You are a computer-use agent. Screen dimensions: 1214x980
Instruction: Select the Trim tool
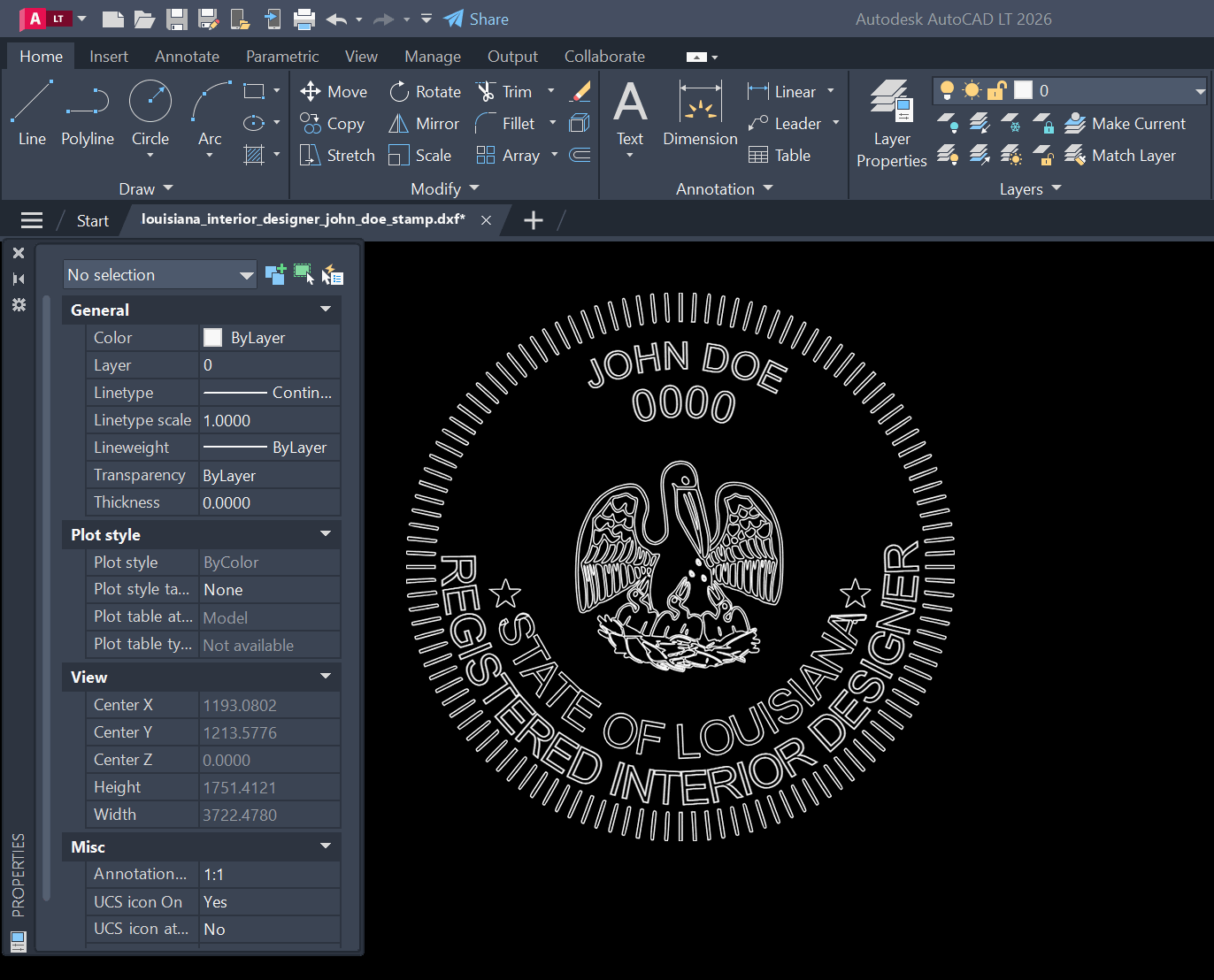504,91
